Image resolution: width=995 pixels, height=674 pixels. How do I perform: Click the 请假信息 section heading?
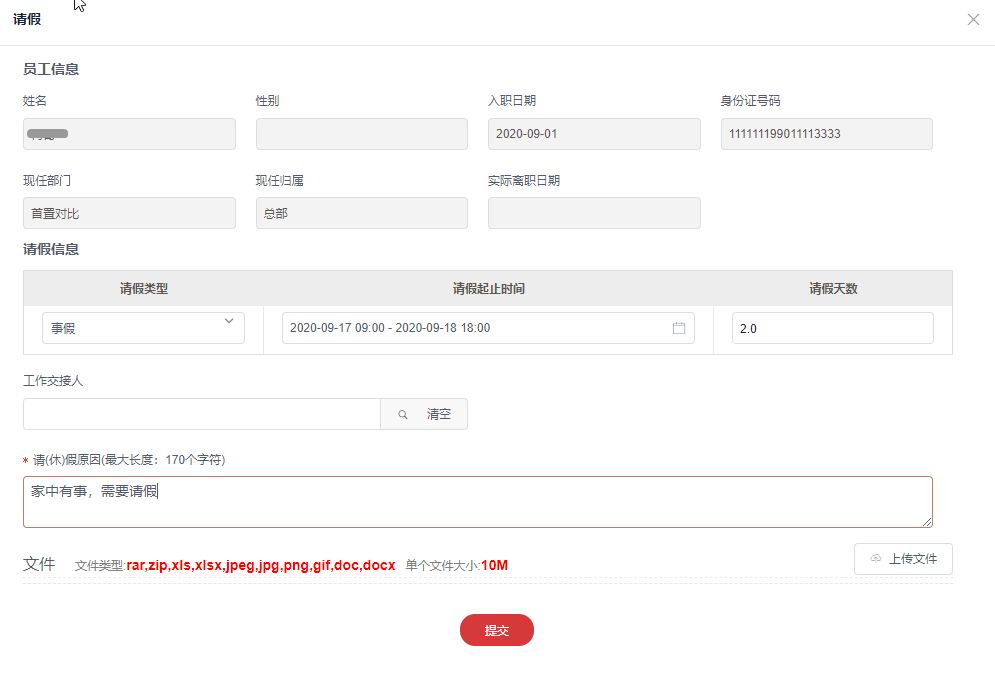click(51, 249)
